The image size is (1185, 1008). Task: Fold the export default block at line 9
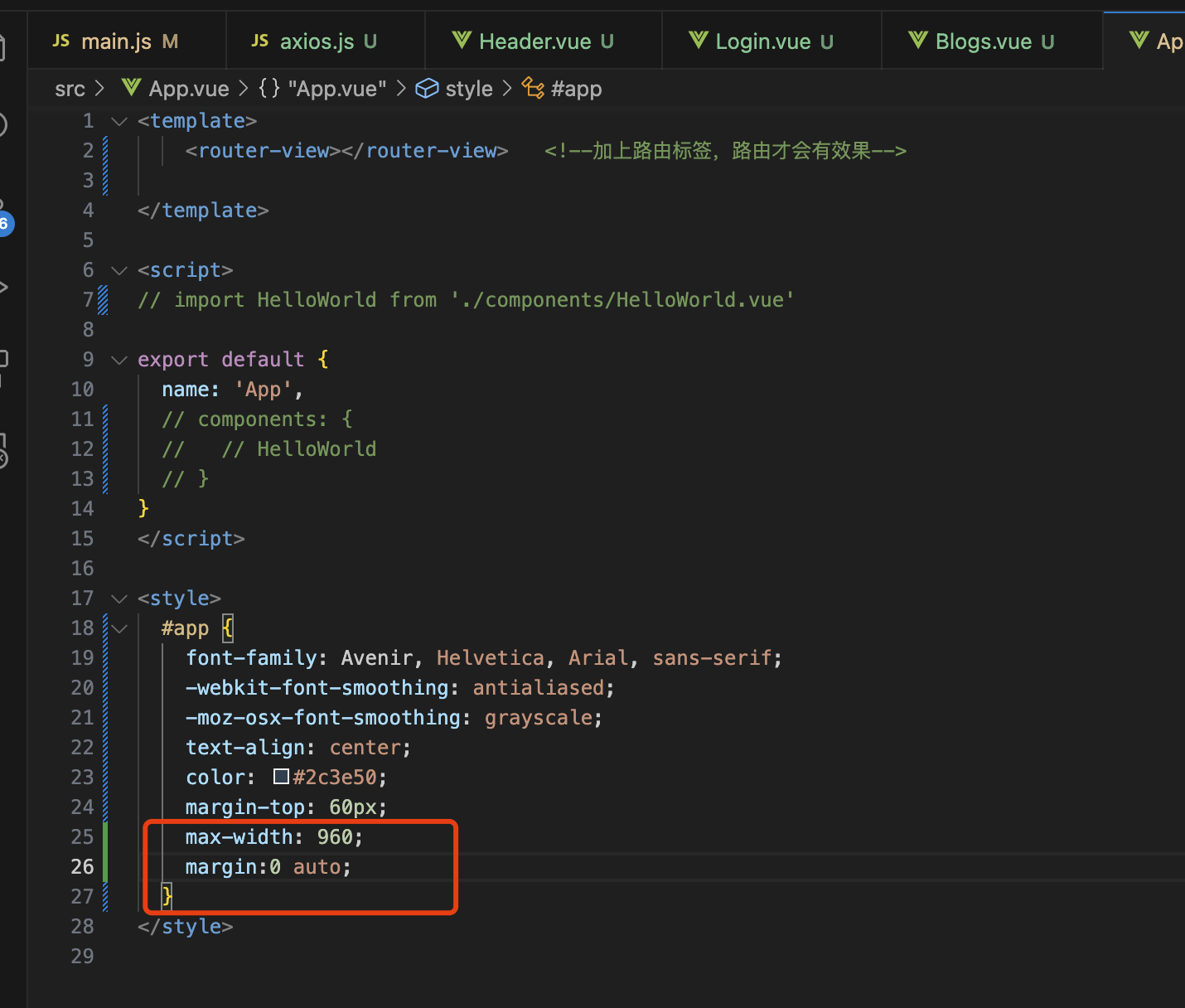coord(119,360)
